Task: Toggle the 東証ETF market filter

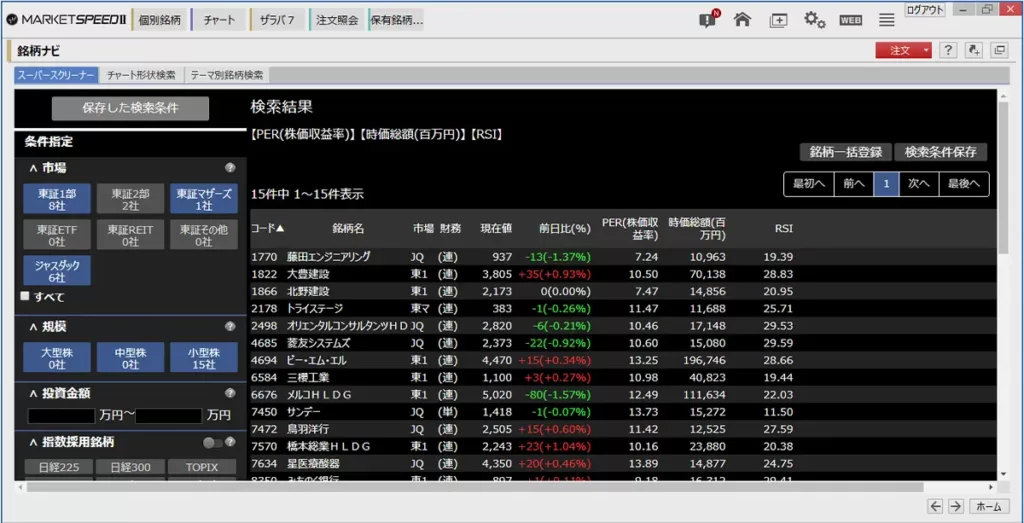Action: pos(57,235)
